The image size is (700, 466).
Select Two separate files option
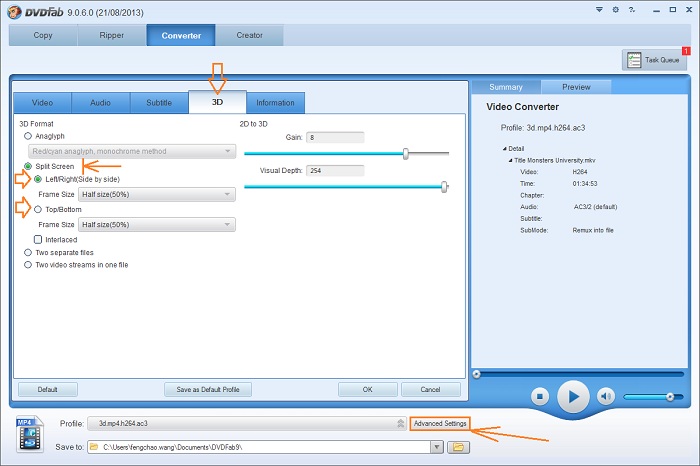[28, 253]
